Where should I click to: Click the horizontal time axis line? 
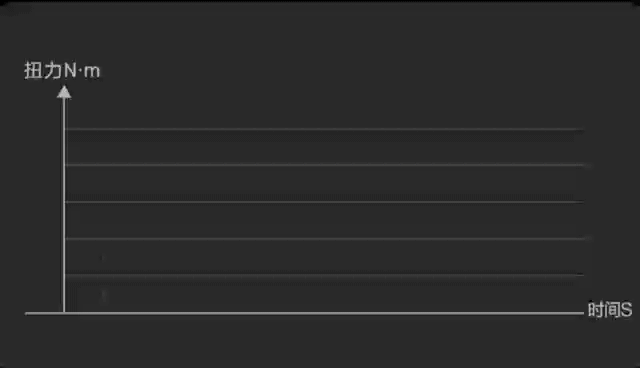click(304, 313)
